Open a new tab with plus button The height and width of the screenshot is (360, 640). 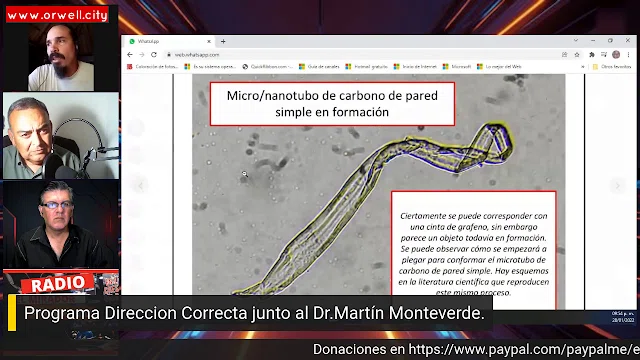tap(223, 41)
